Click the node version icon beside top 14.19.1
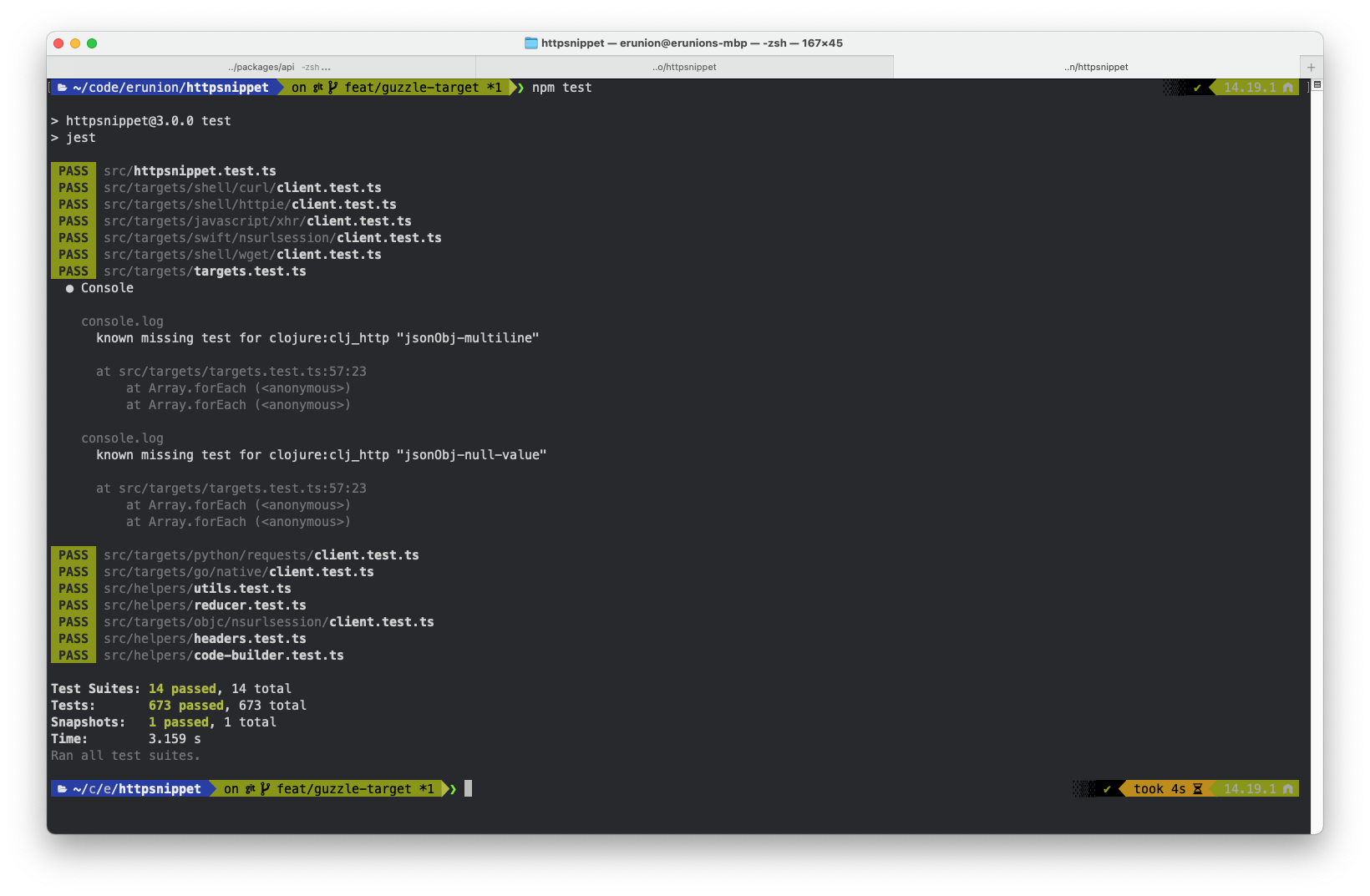Viewport: 1370px width, 896px height. [1287, 88]
